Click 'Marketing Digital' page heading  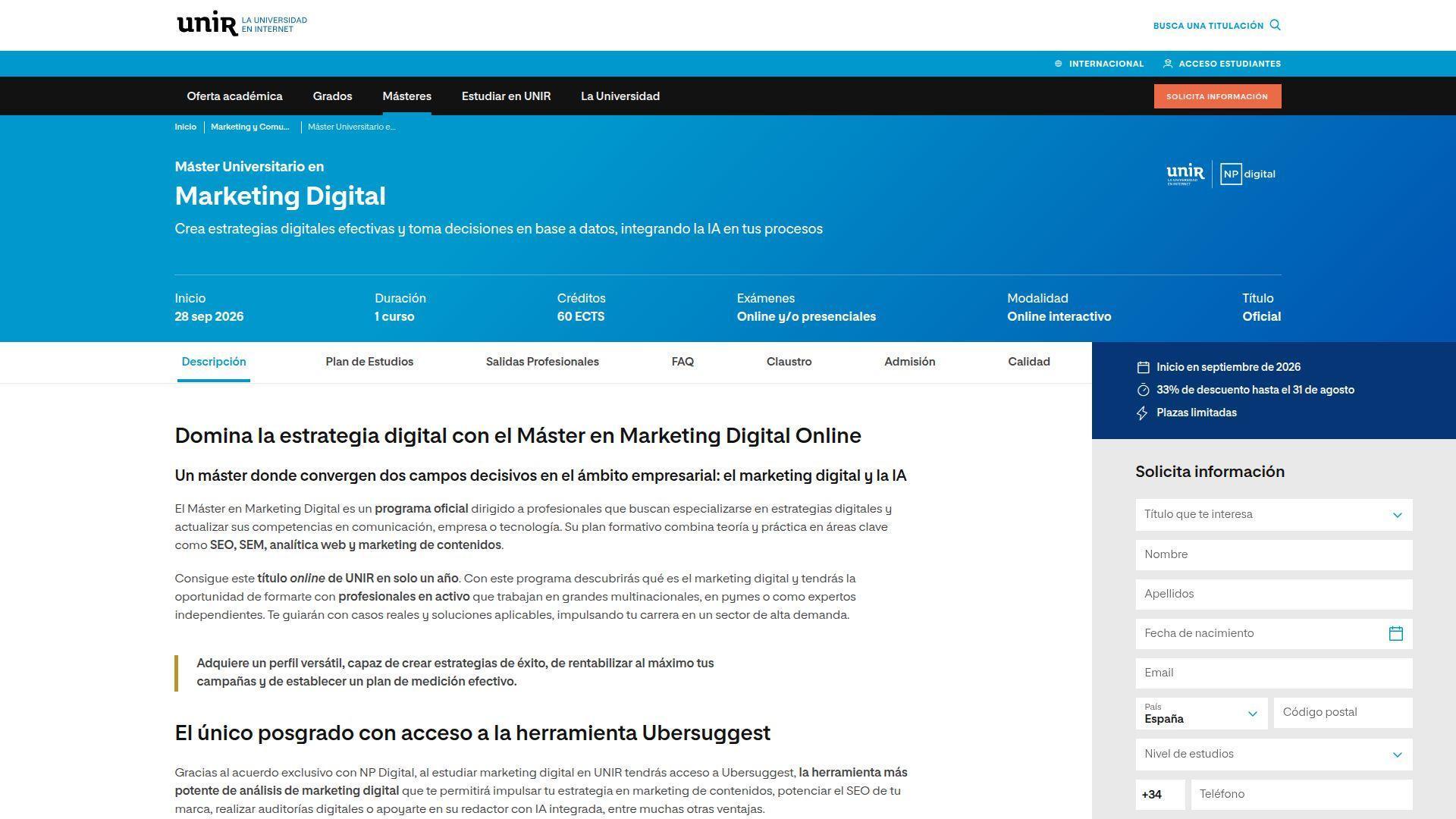click(280, 196)
